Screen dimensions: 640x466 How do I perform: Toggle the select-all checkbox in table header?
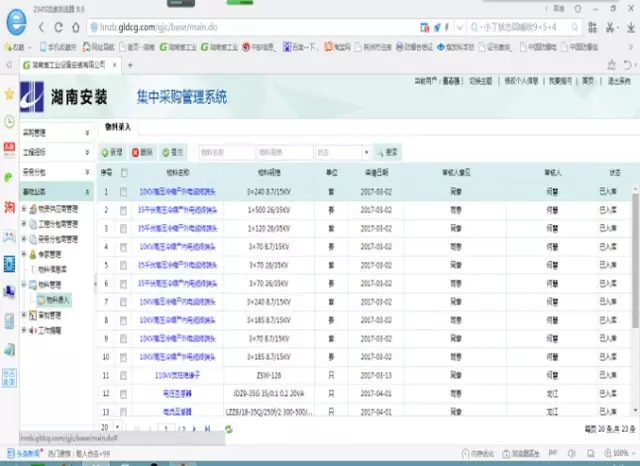[124, 172]
